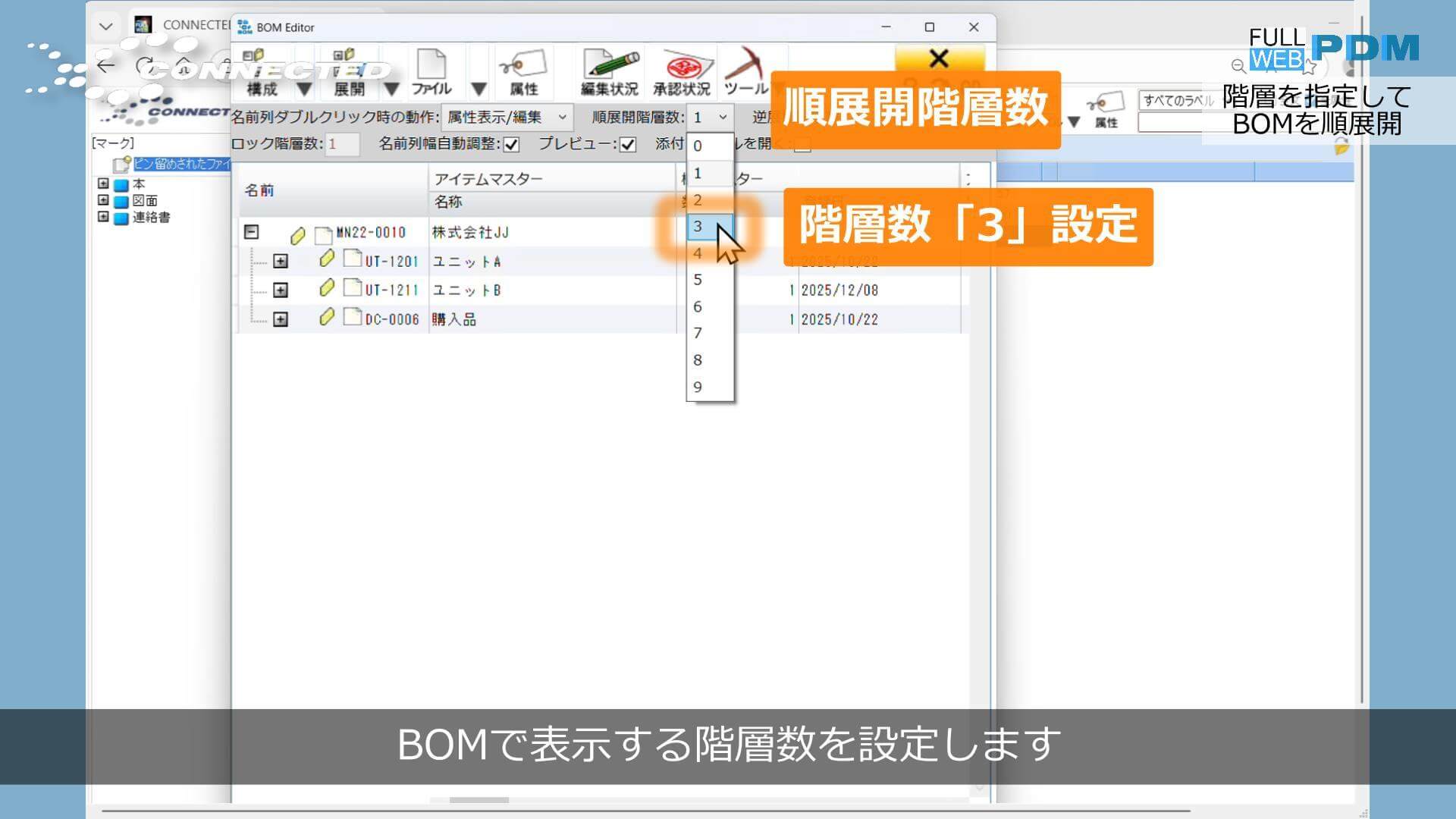Select the 図面 folder in sidebar
The width and height of the screenshot is (1456, 819).
[145, 201]
